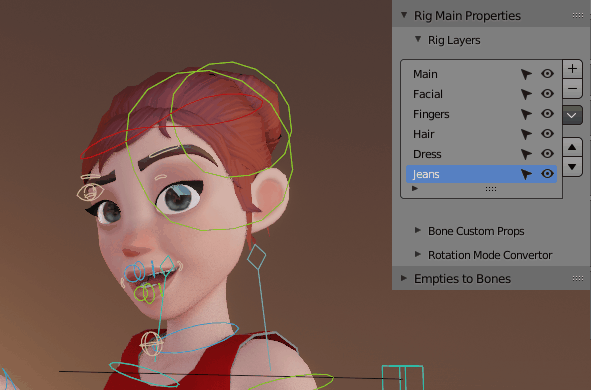This screenshot has width=591, height=390.
Task: Move selected rig layer up
Action: coord(573,147)
